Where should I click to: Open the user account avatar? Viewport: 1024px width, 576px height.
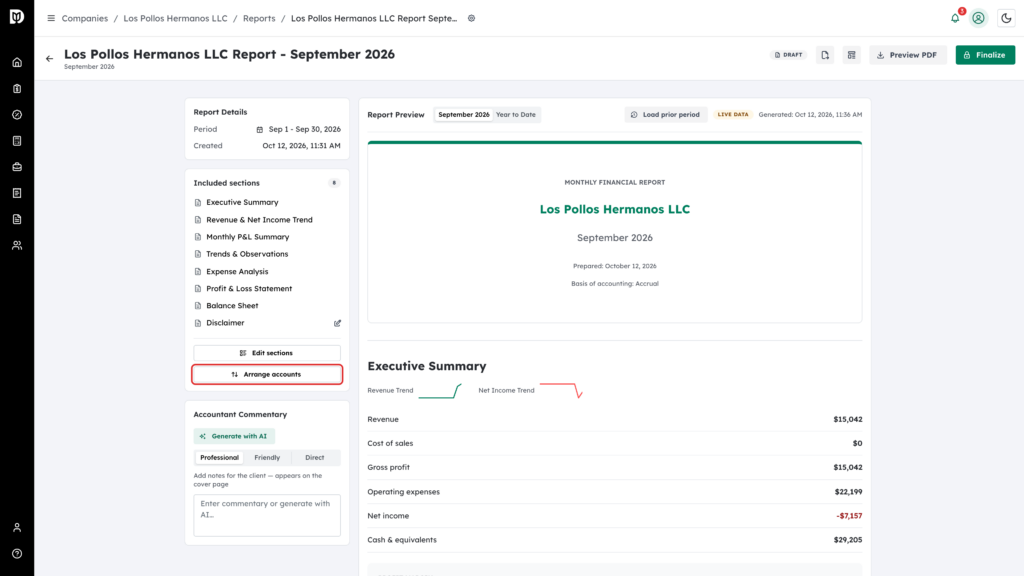click(x=978, y=18)
